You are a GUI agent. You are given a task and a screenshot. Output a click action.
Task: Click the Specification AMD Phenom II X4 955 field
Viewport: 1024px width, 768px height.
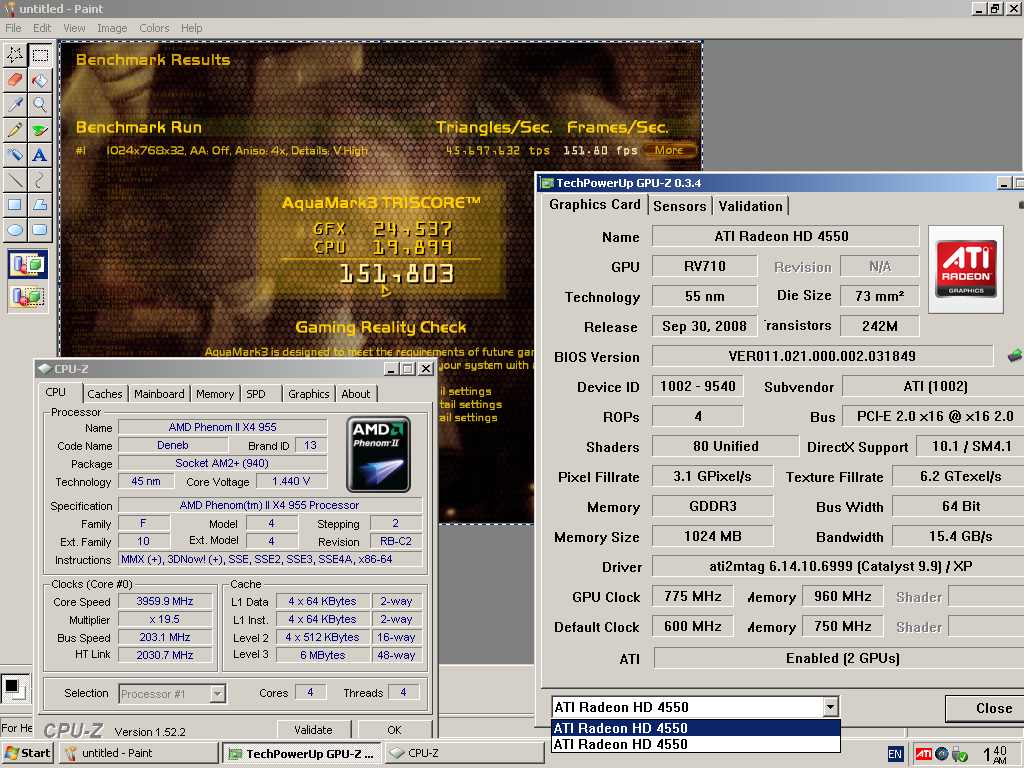(270, 505)
